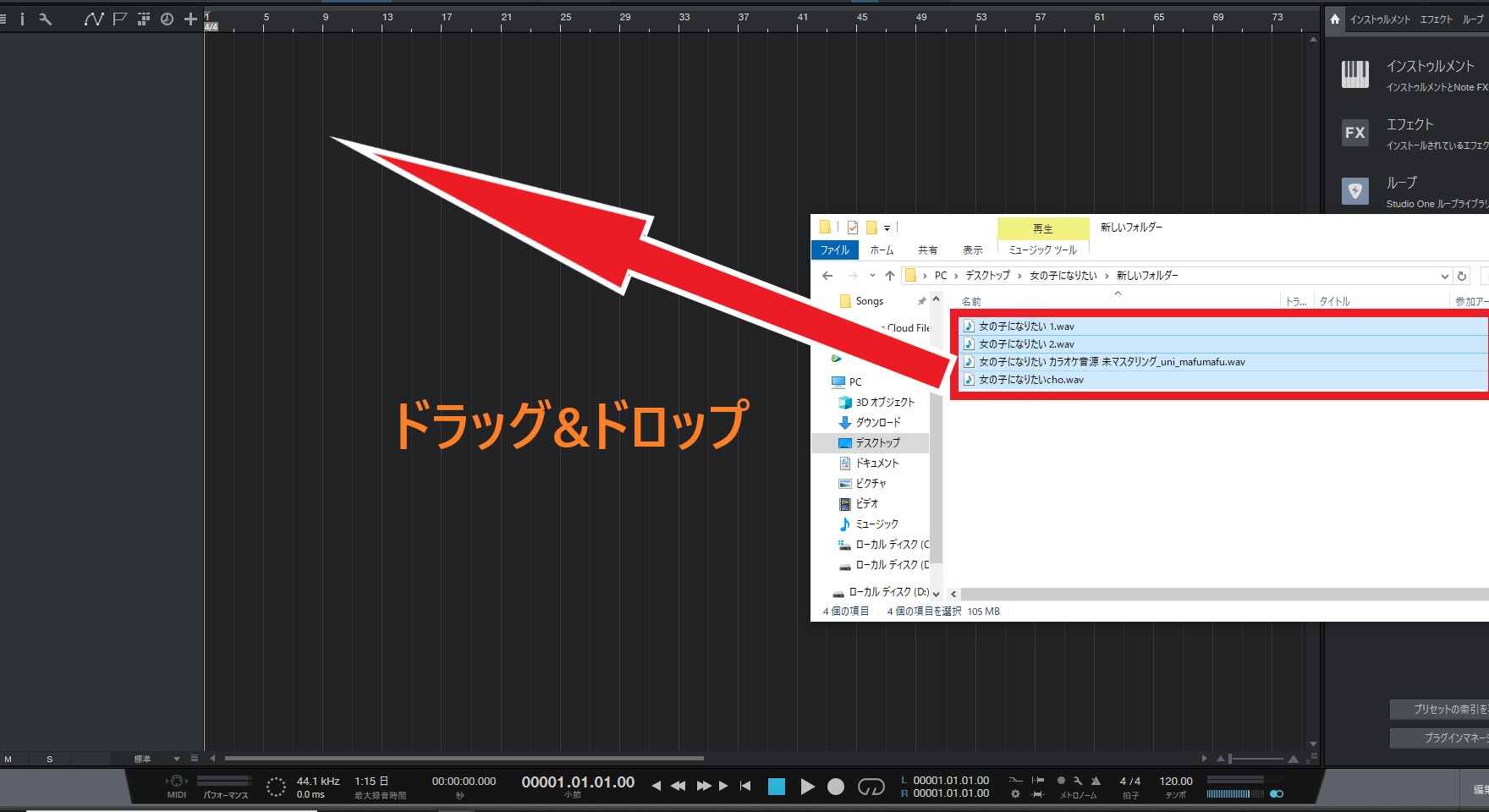Open ダウンロード in Explorer navigation pane
The image size is (1489, 812).
878,423
